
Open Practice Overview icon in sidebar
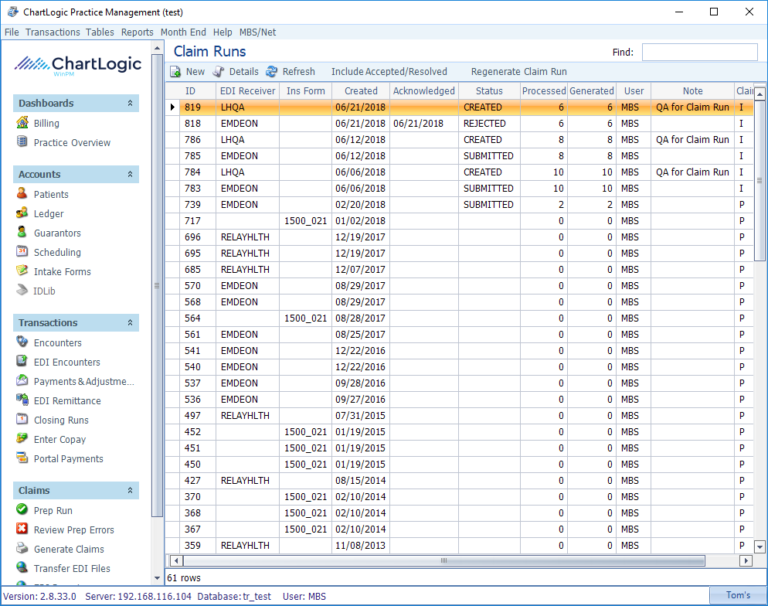tap(22, 142)
